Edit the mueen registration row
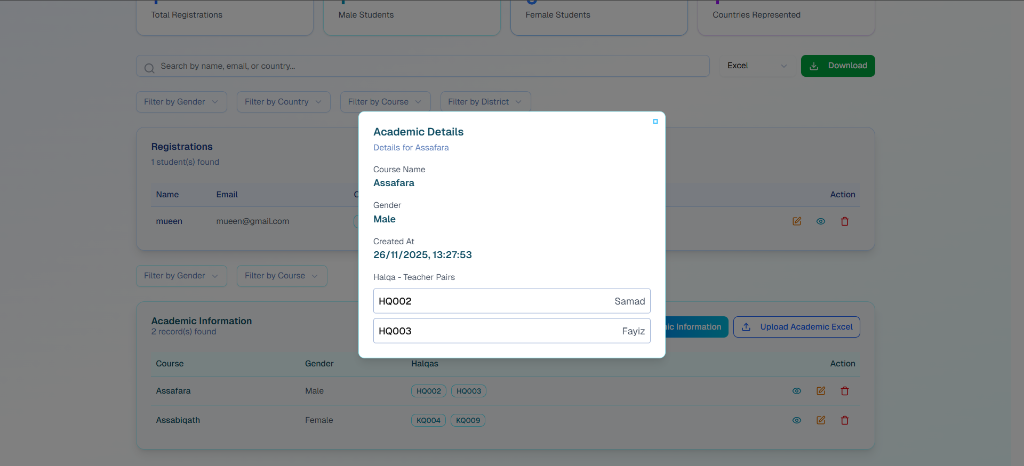The height and width of the screenshot is (466, 1024). [x=797, y=221]
